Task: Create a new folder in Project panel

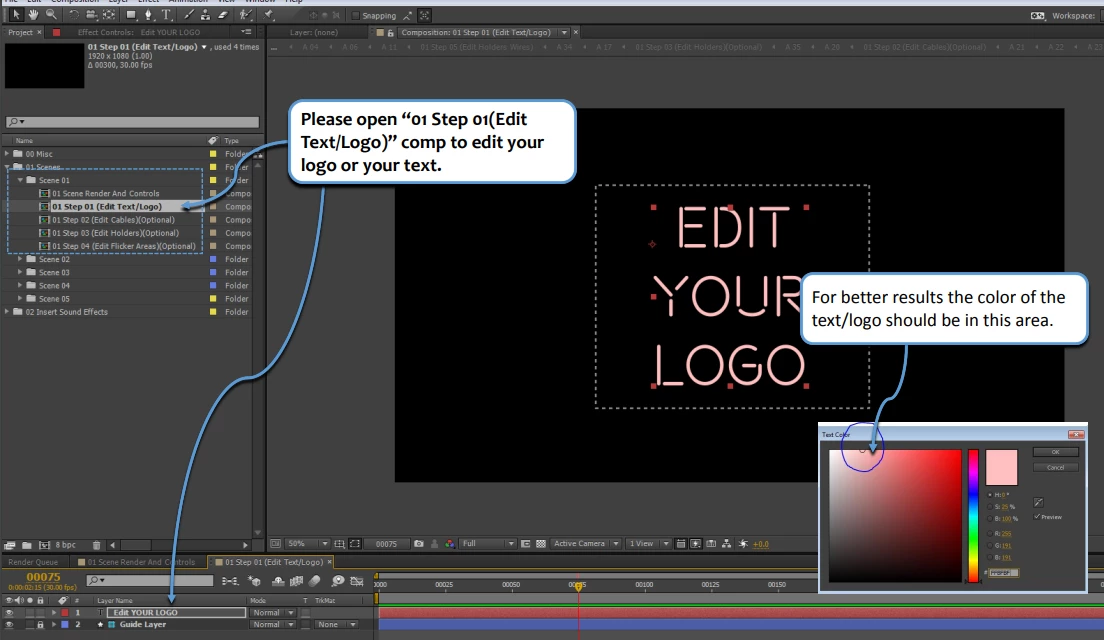Action: coord(27,545)
